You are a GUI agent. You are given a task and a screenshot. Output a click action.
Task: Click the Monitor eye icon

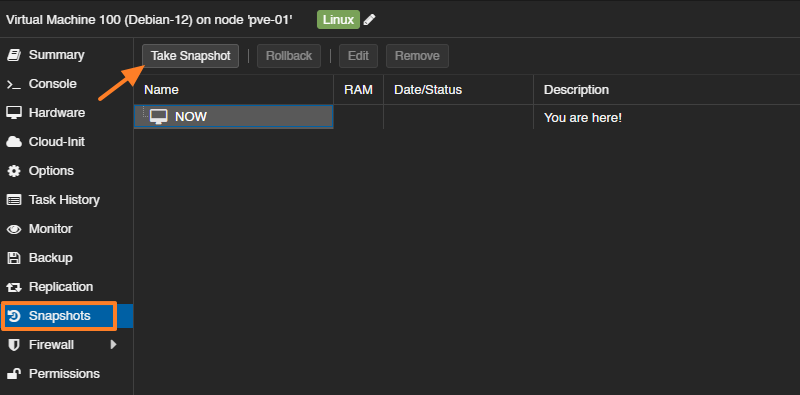click(14, 229)
